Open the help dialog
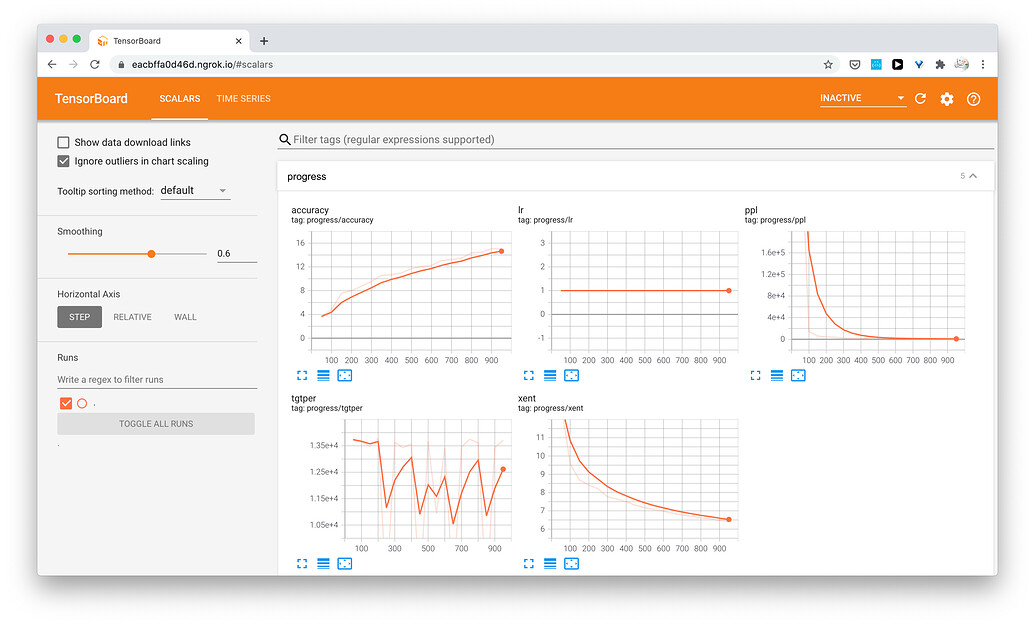 [973, 99]
